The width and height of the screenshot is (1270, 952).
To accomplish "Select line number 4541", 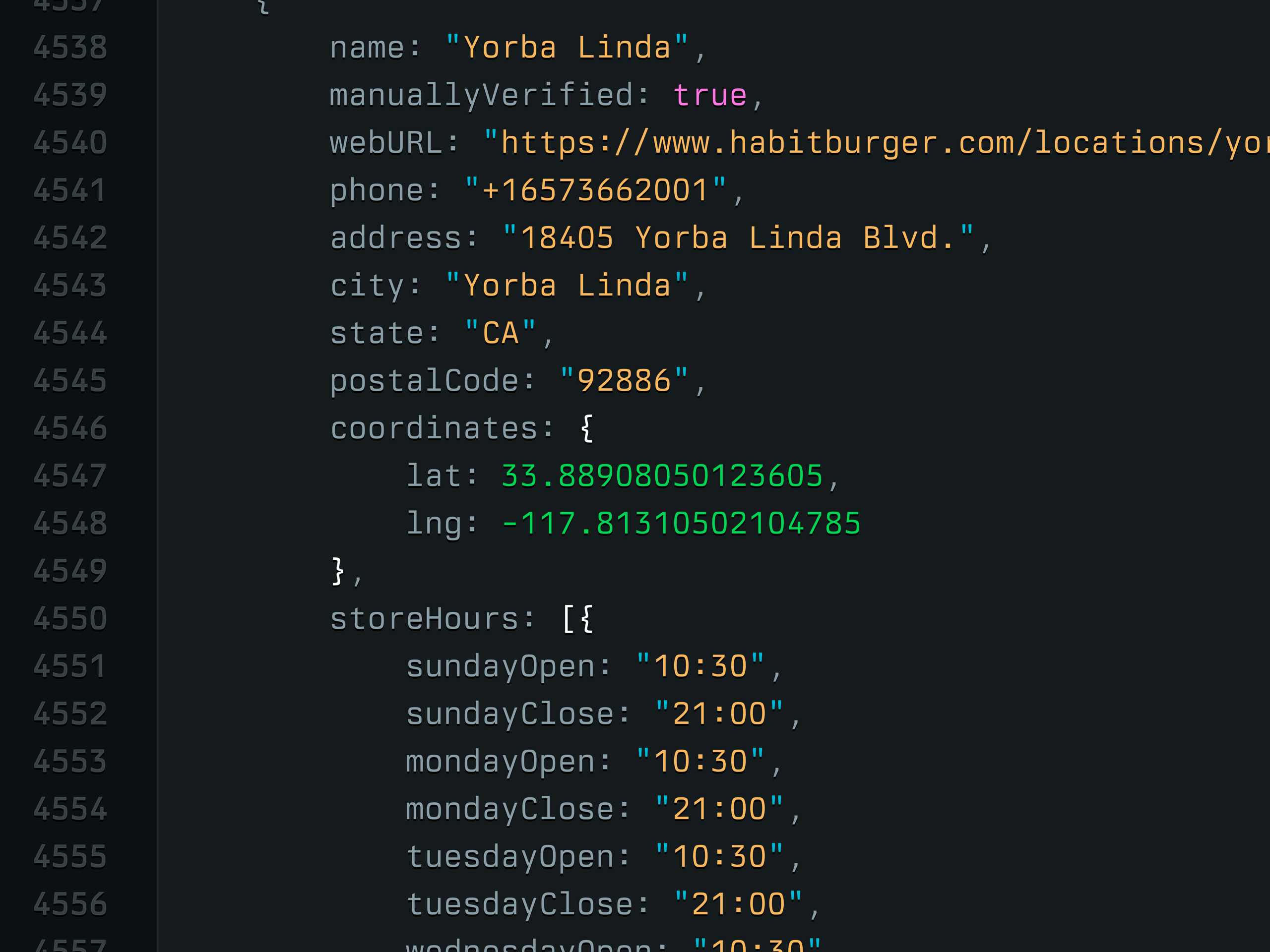I will click(x=70, y=190).
